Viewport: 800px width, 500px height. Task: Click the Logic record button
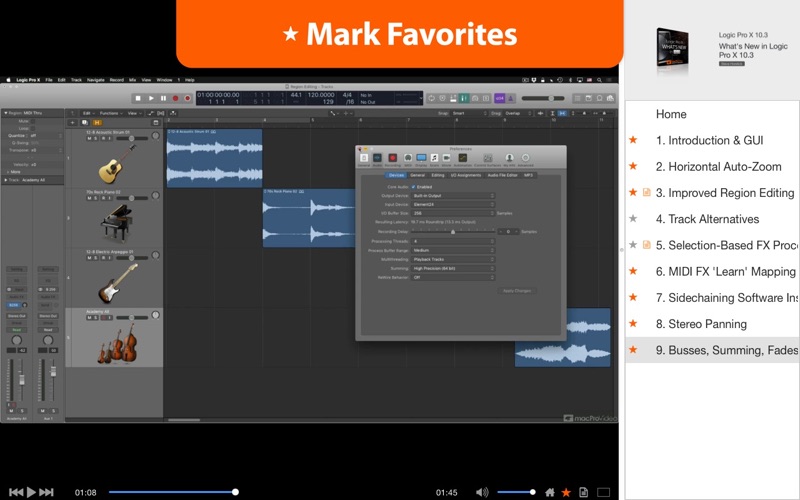click(176, 98)
